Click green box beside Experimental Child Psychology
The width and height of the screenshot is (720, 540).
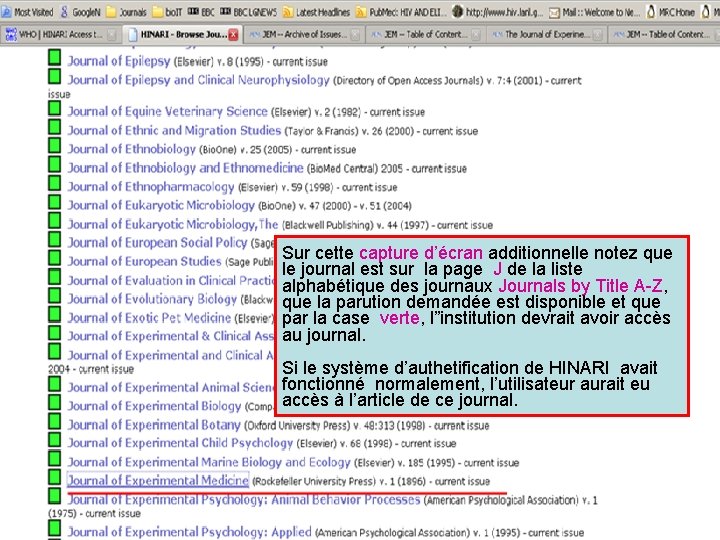pos(55,439)
